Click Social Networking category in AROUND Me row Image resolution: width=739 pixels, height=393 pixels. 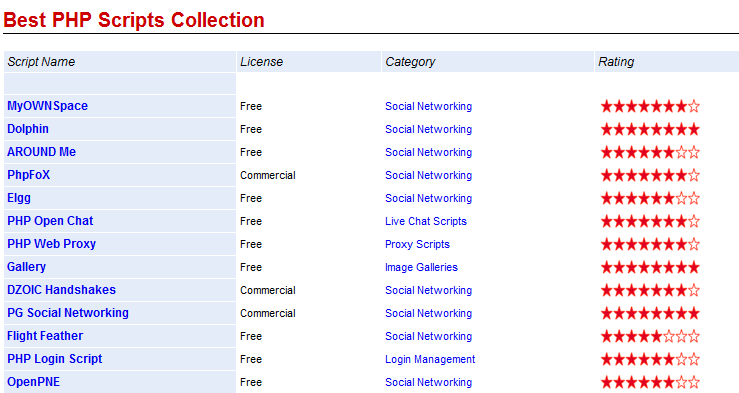(428, 153)
